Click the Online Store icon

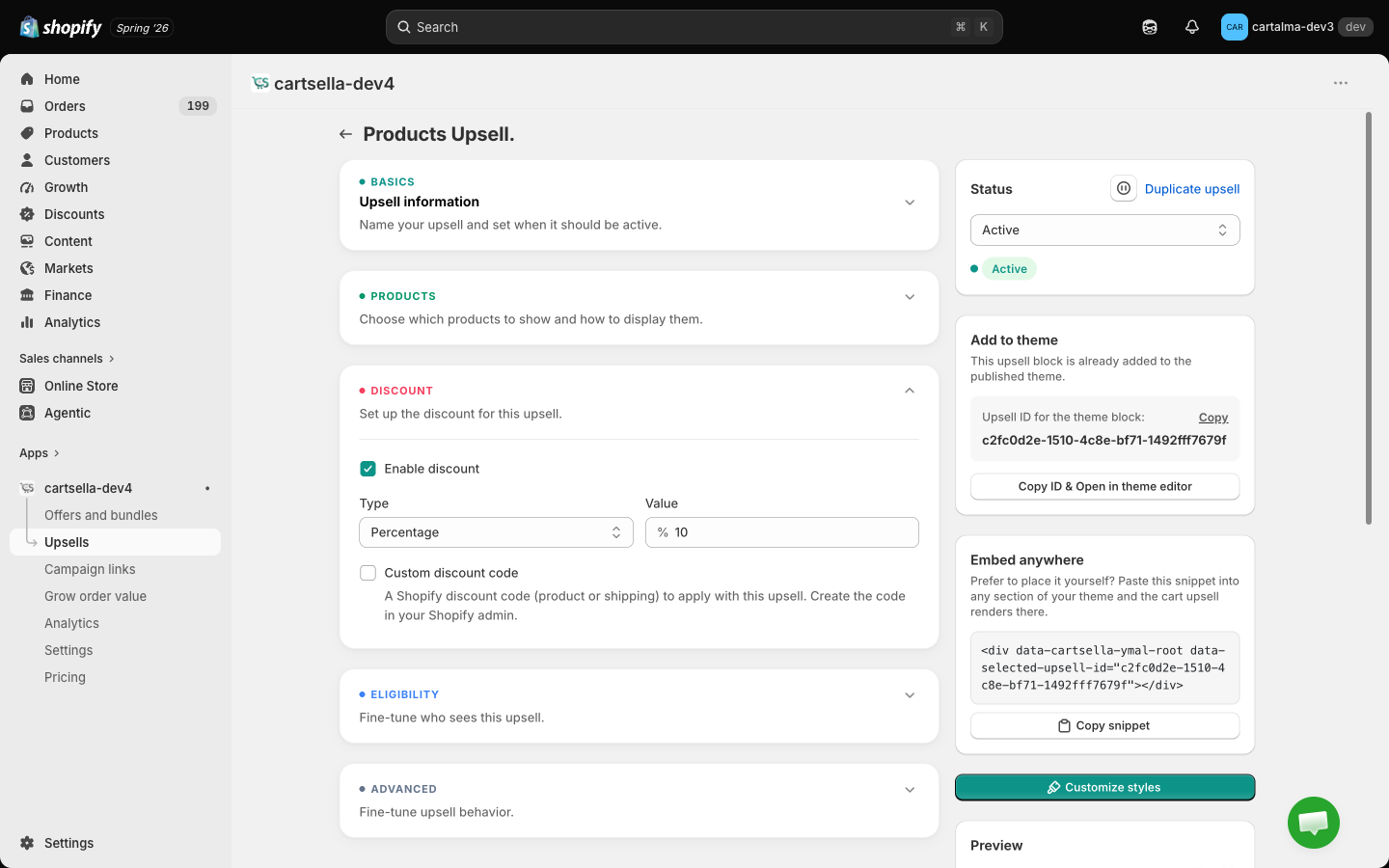coord(27,386)
